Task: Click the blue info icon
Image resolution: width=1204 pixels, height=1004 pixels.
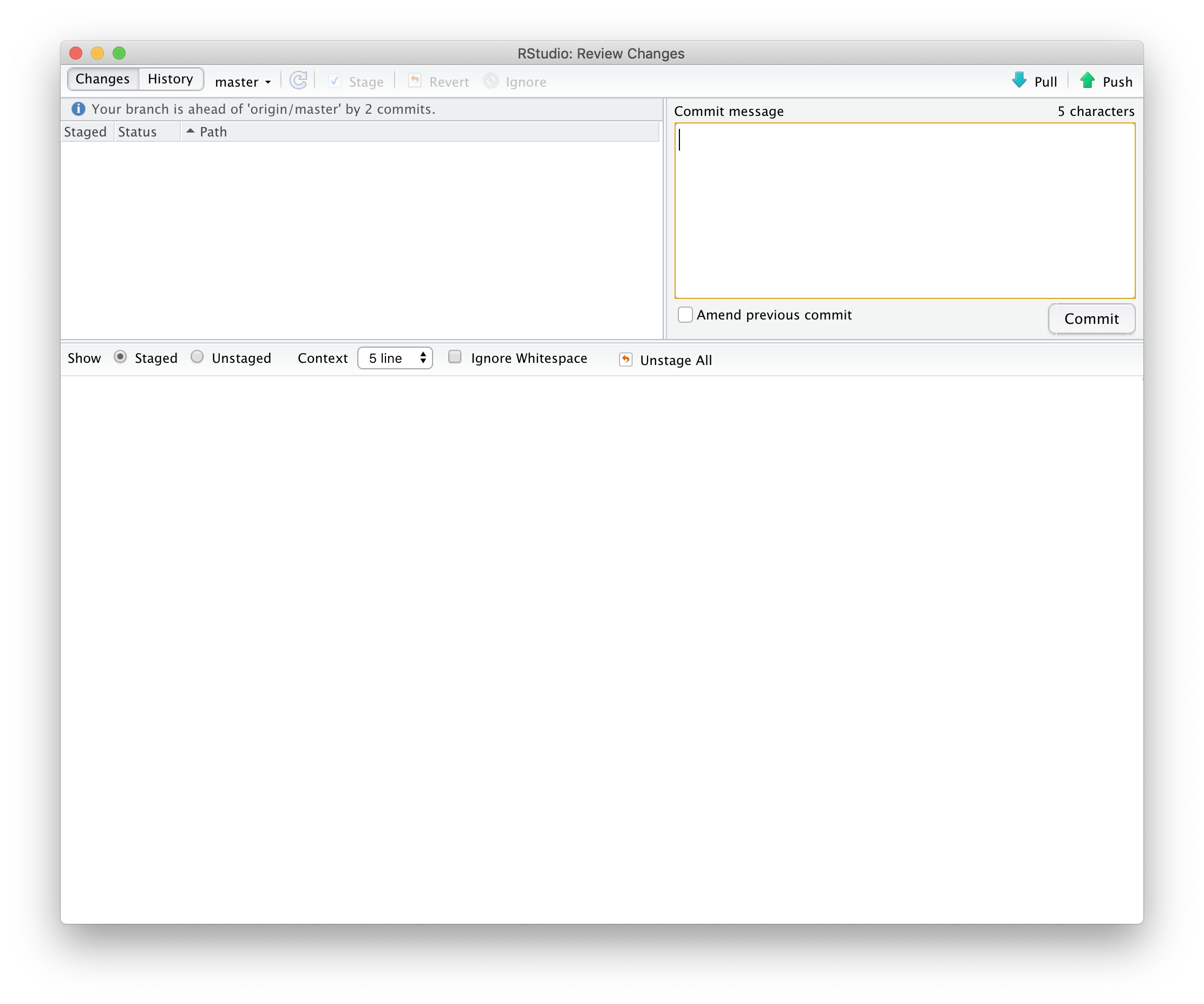Action: click(x=78, y=109)
